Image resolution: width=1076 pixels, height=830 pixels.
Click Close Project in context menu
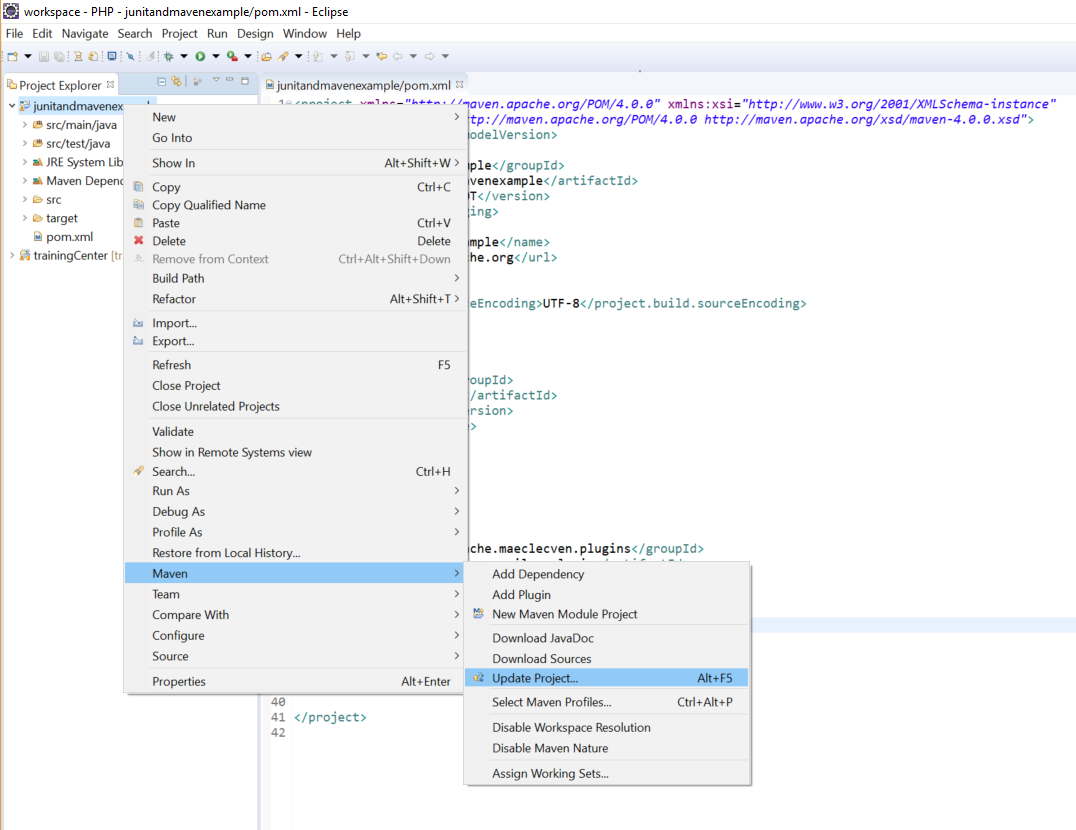[294, 386]
